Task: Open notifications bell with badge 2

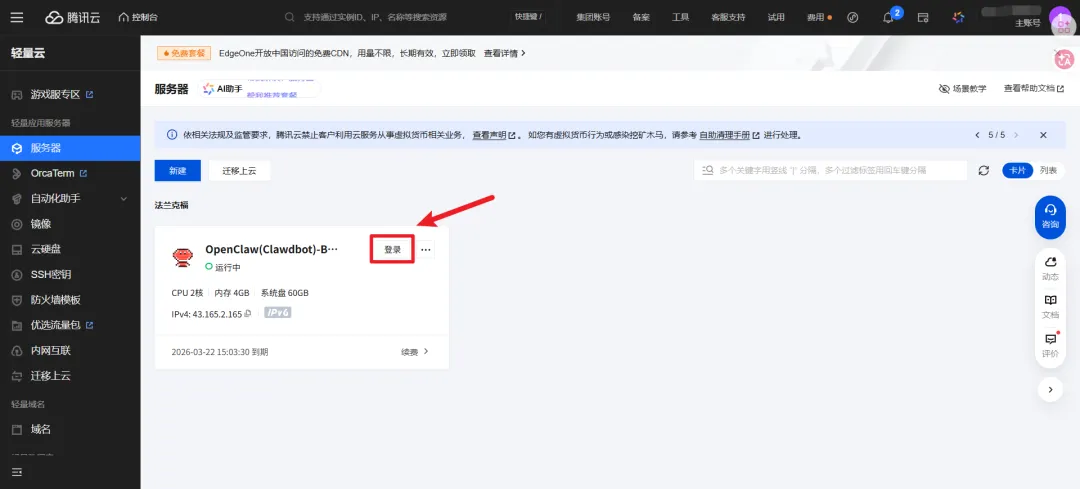Action: pos(890,17)
